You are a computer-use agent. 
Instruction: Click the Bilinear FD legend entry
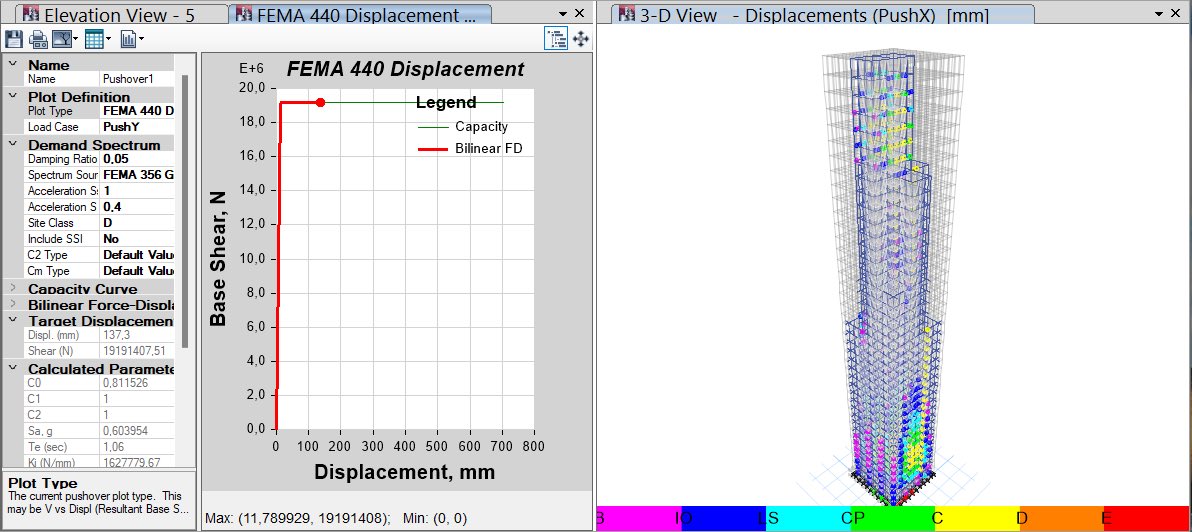coord(471,148)
